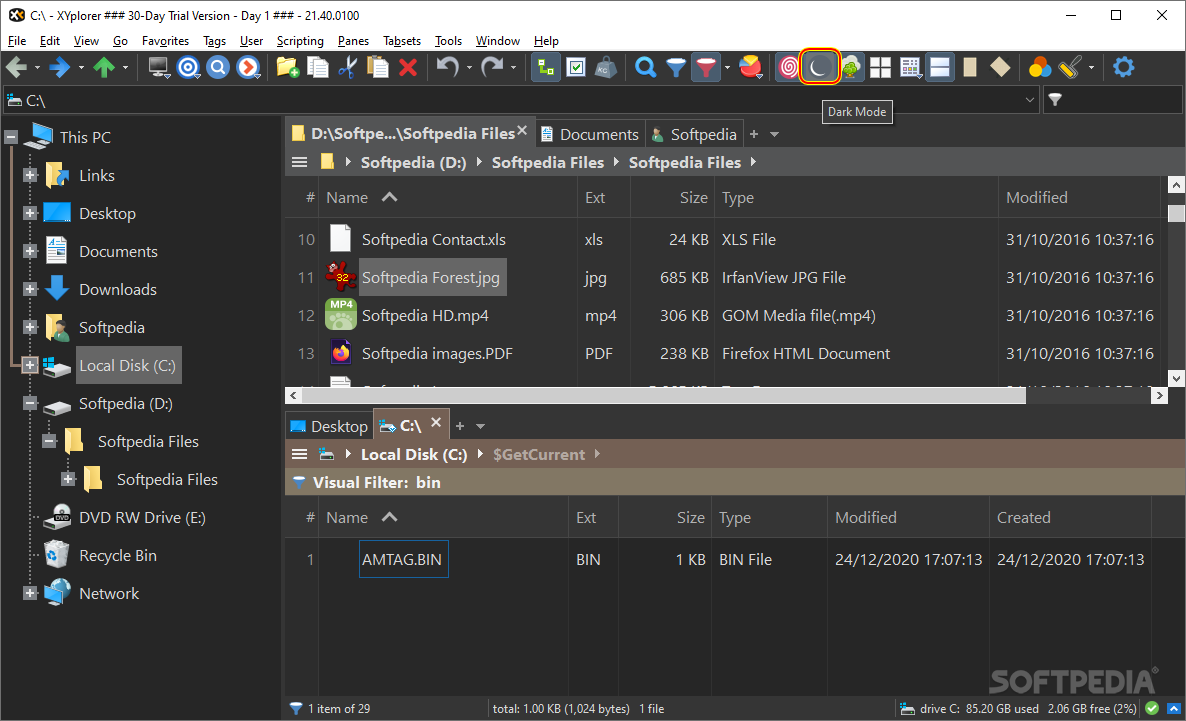This screenshot has width=1186, height=721.
Task: Open the Tabsets menu
Action: (x=402, y=41)
